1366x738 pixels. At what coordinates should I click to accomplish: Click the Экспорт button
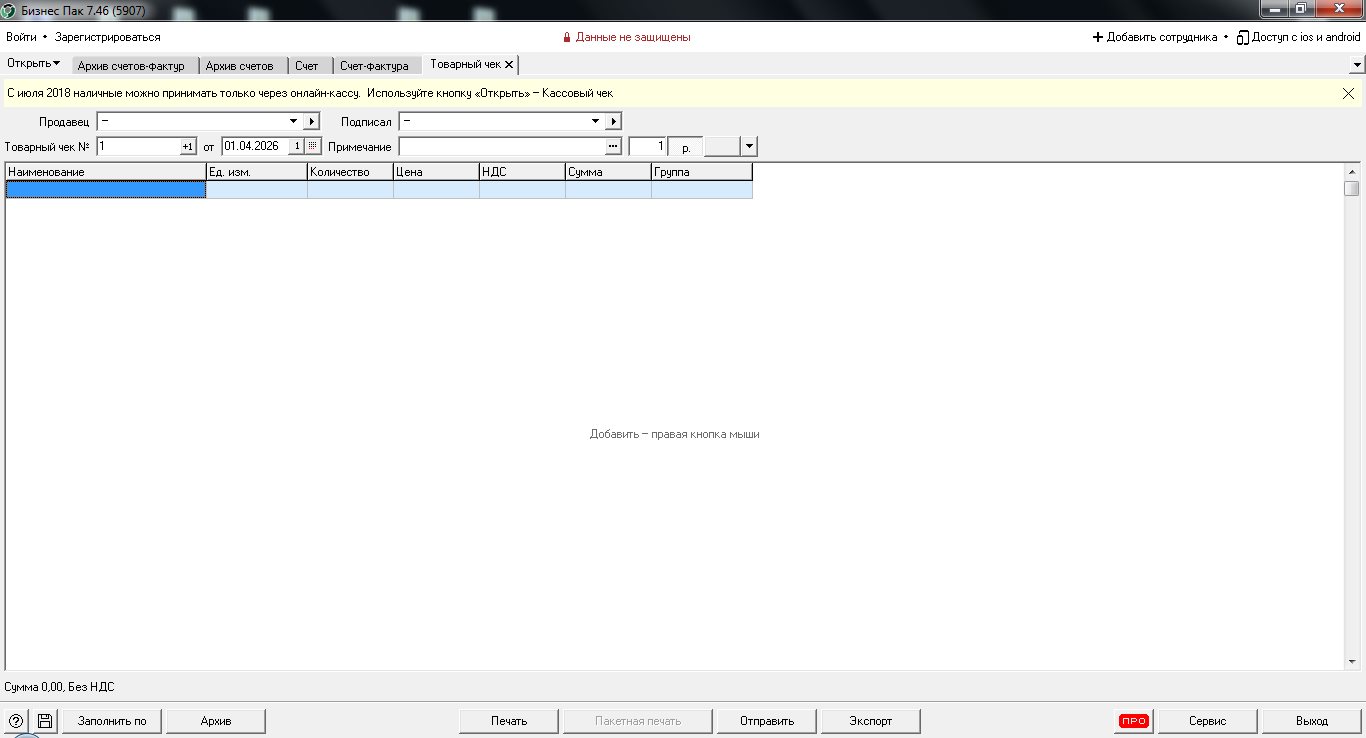(x=870, y=721)
